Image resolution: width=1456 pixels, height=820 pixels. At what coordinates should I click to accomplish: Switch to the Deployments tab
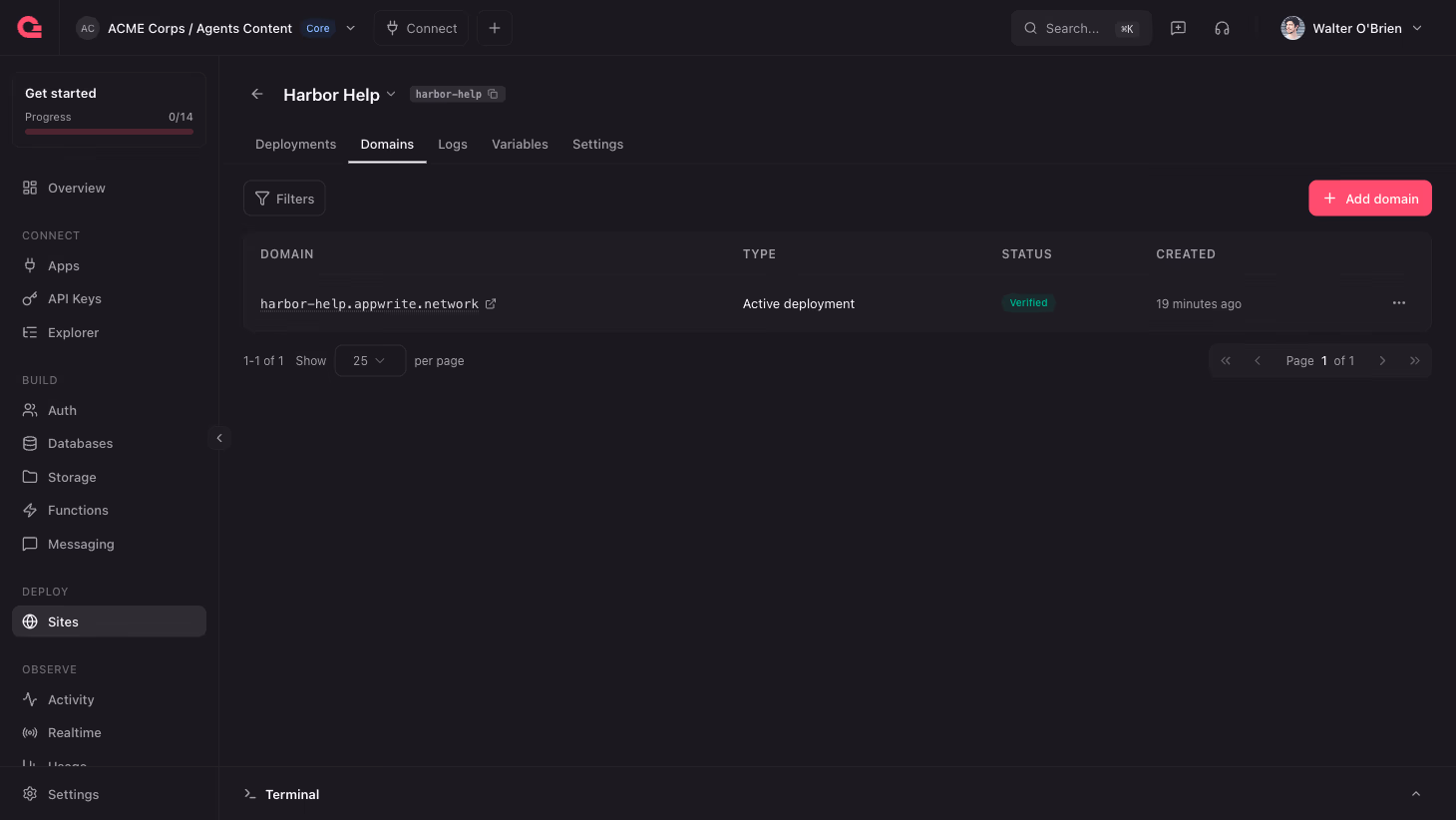295,144
